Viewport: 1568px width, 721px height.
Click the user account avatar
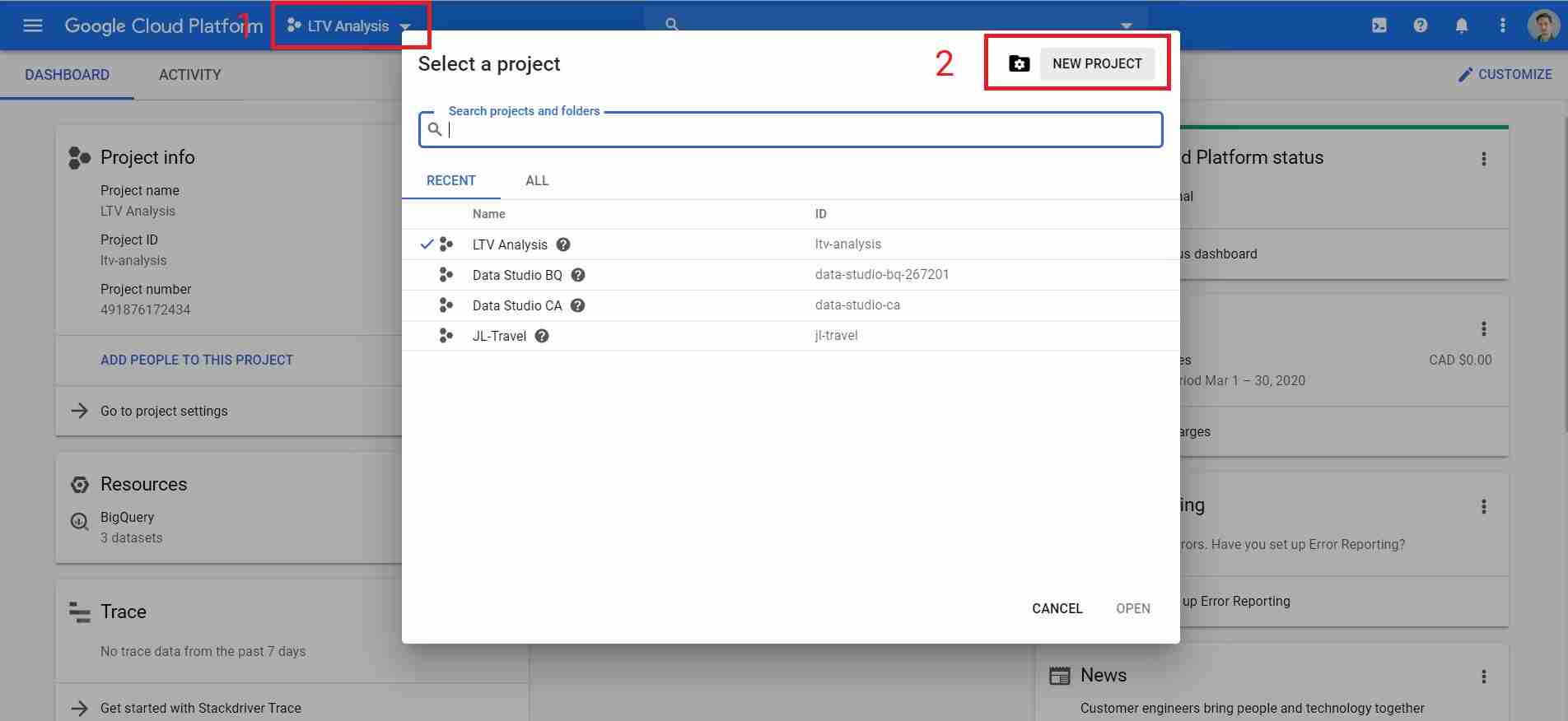coord(1543,26)
